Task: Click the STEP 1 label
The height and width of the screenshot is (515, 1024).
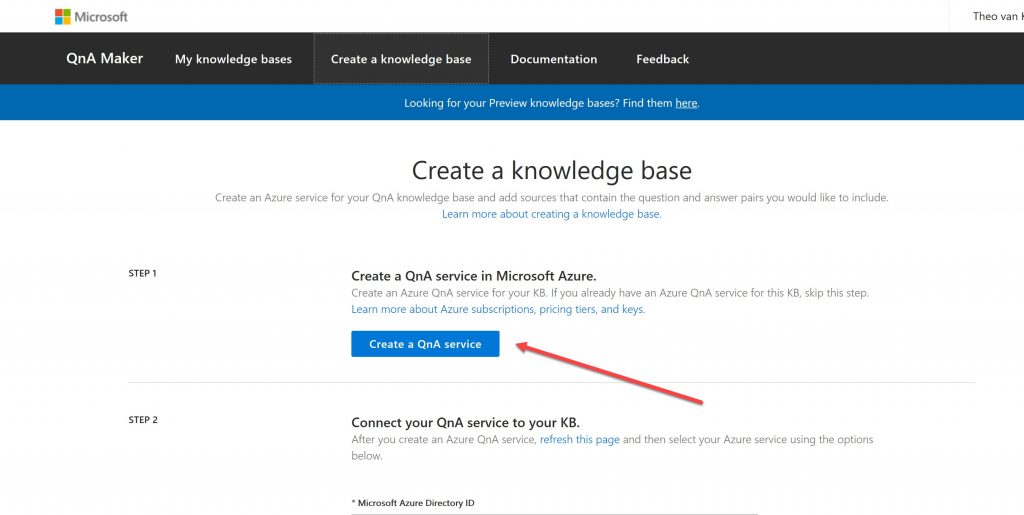Action: click(143, 273)
